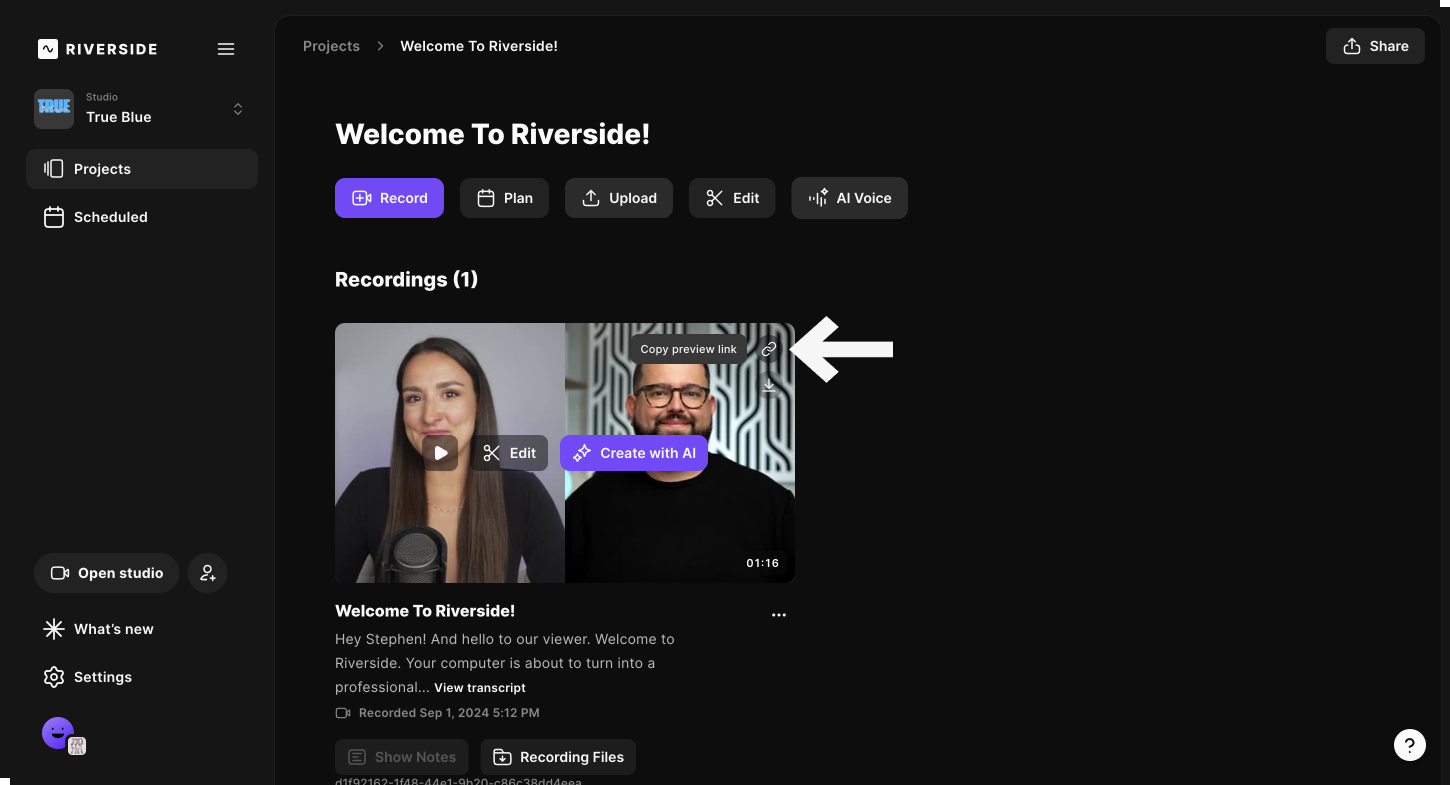Start a recording with the Record button
Viewport: 1450px width, 785px height.
[x=389, y=198]
